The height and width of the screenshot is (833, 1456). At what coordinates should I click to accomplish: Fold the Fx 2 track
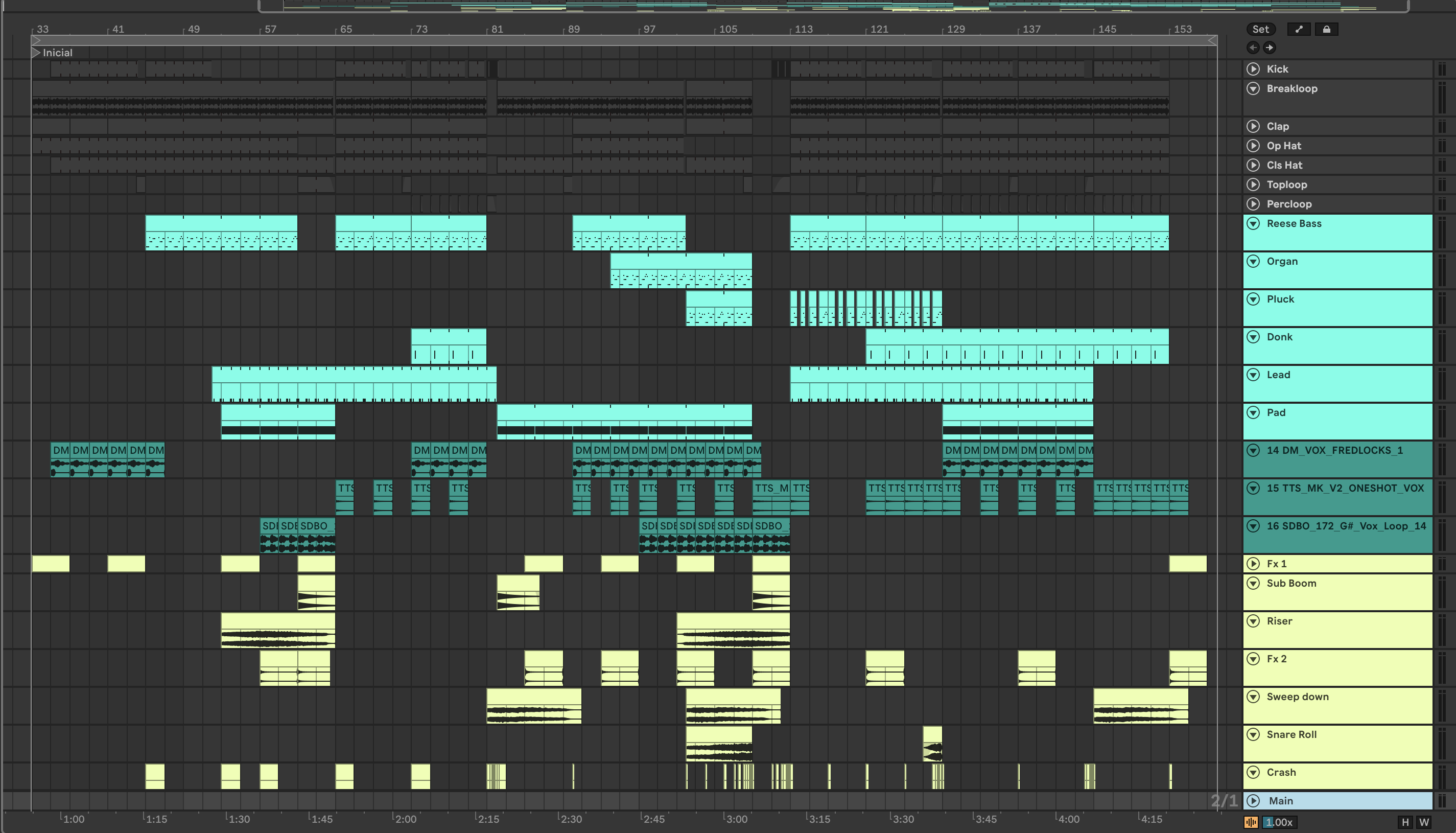pos(1253,659)
